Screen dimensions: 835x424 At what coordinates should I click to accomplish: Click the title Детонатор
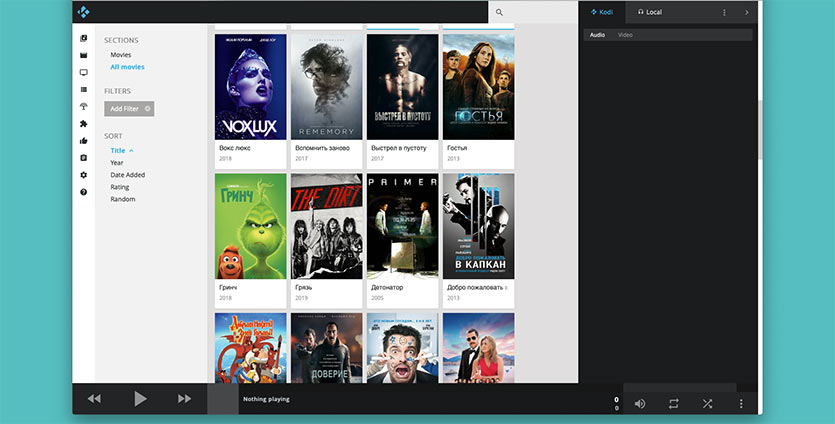[x=387, y=287]
